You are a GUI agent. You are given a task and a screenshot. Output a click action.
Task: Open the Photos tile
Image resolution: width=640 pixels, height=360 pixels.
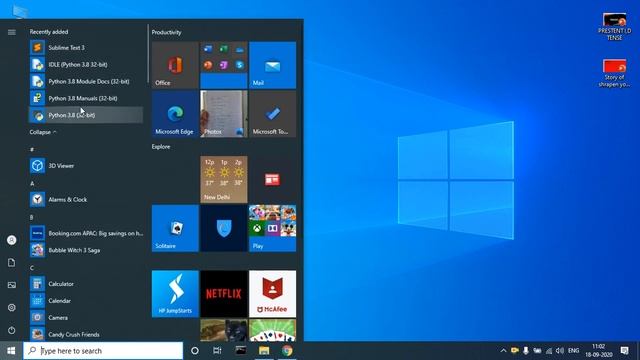click(x=224, y=114)
